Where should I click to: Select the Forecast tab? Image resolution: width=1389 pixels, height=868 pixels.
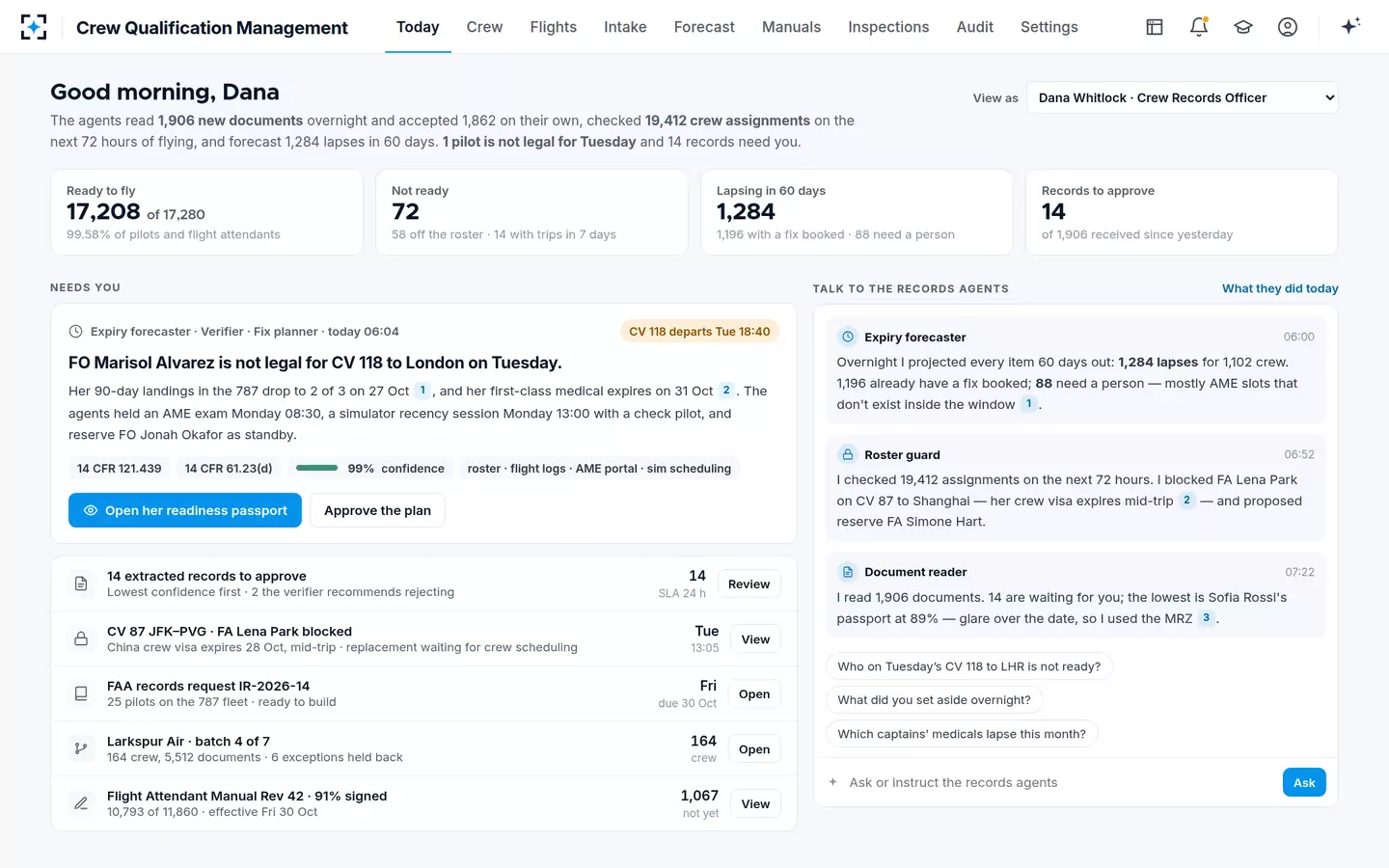(704, 27)
